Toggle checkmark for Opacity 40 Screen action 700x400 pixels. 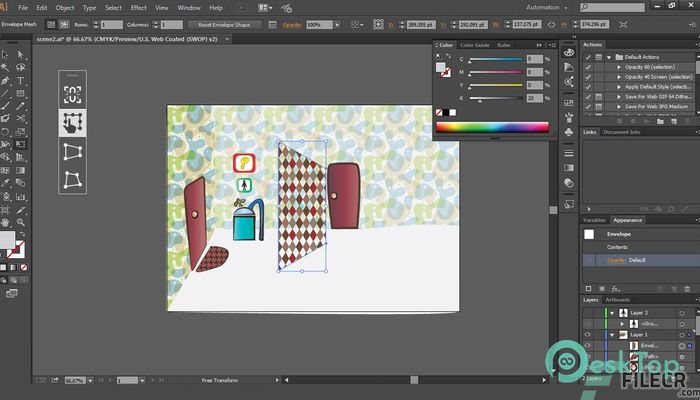click(588, 77)
